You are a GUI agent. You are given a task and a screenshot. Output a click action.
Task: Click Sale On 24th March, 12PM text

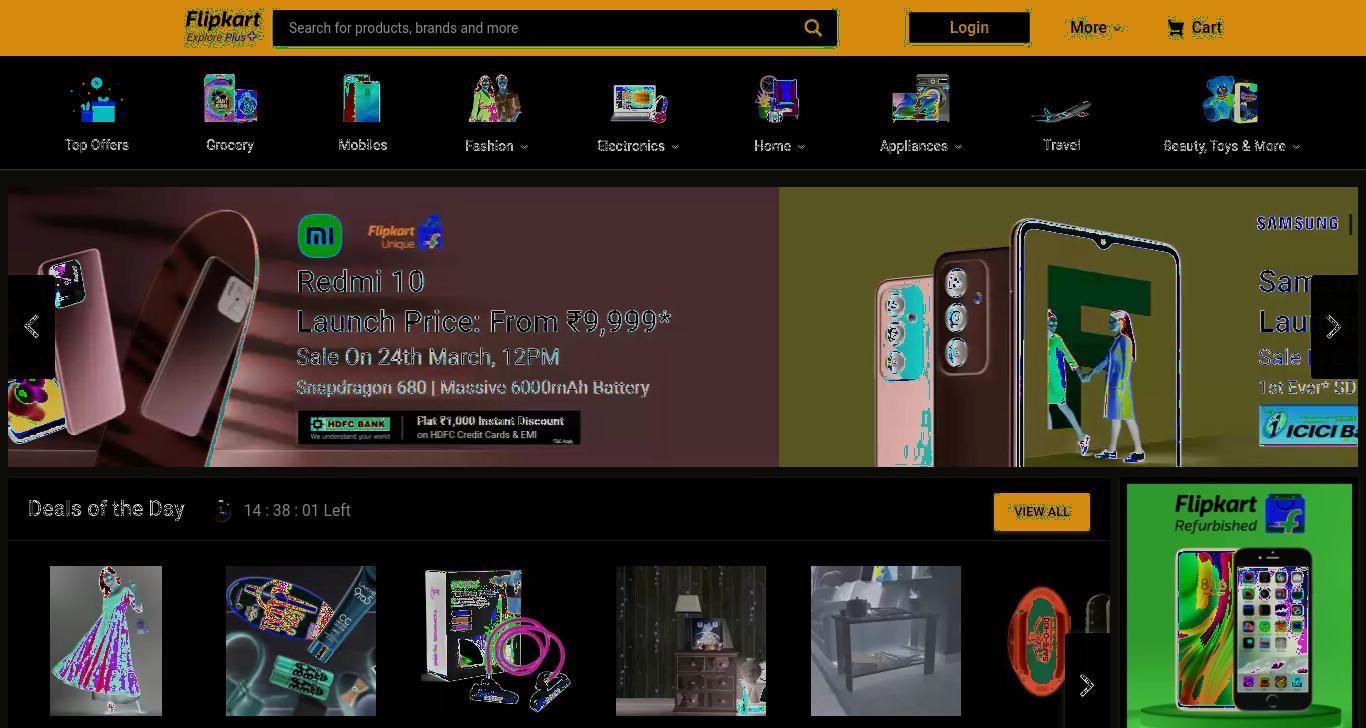(x=427, y=357)
